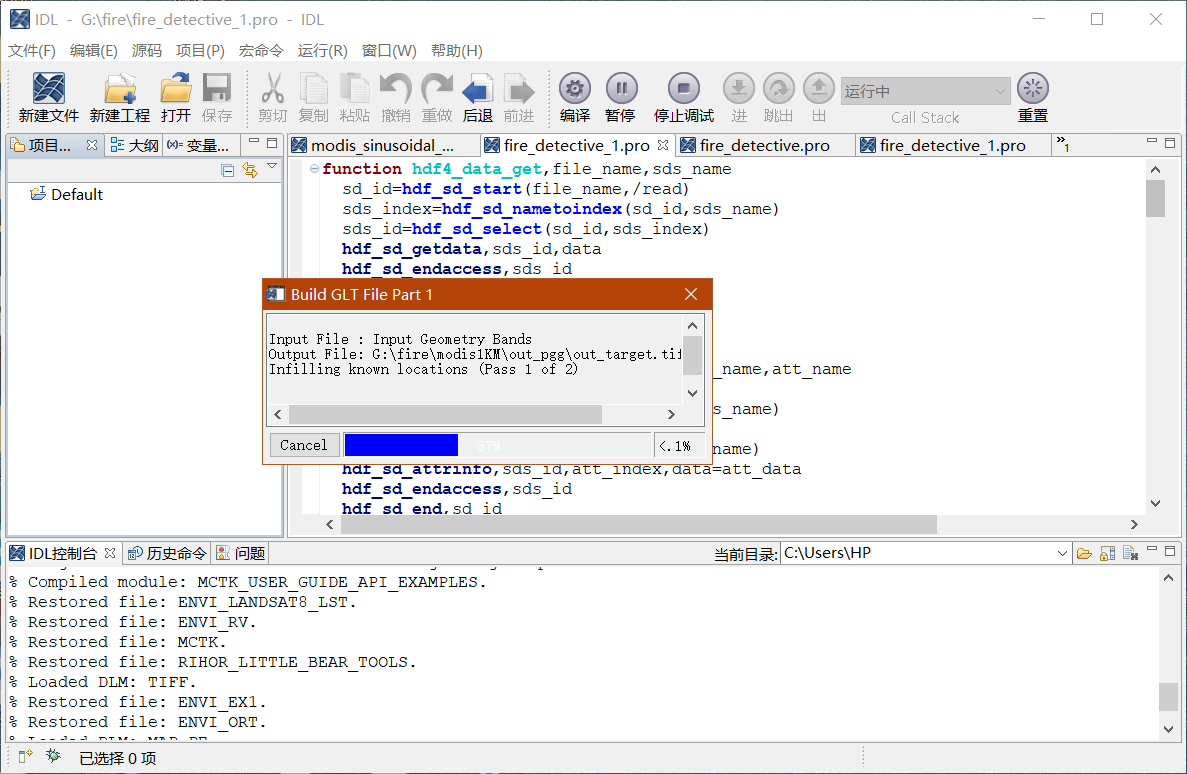1187x774 pixels.
Task: Open the 编辑(E) menu
Action: point(94,51)
